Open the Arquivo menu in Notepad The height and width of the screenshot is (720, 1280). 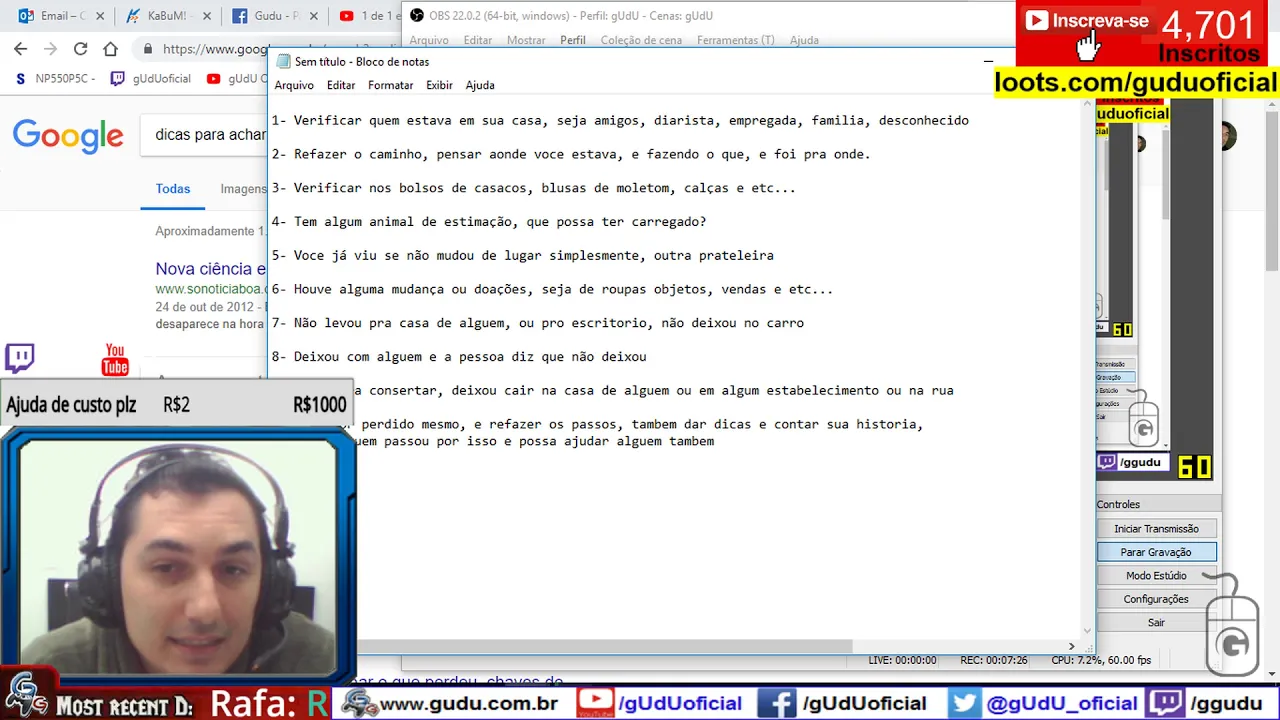point(294,85)
